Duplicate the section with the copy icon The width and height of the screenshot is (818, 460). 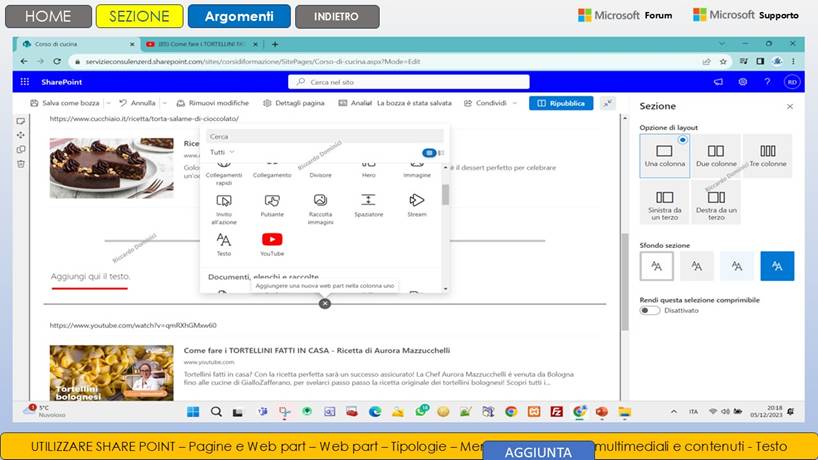click(21, 149)
